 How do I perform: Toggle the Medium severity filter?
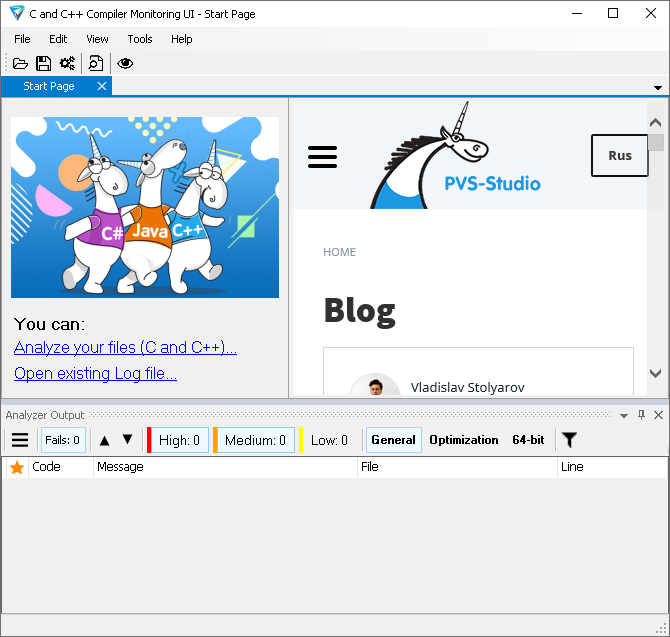tap(254, 440)
